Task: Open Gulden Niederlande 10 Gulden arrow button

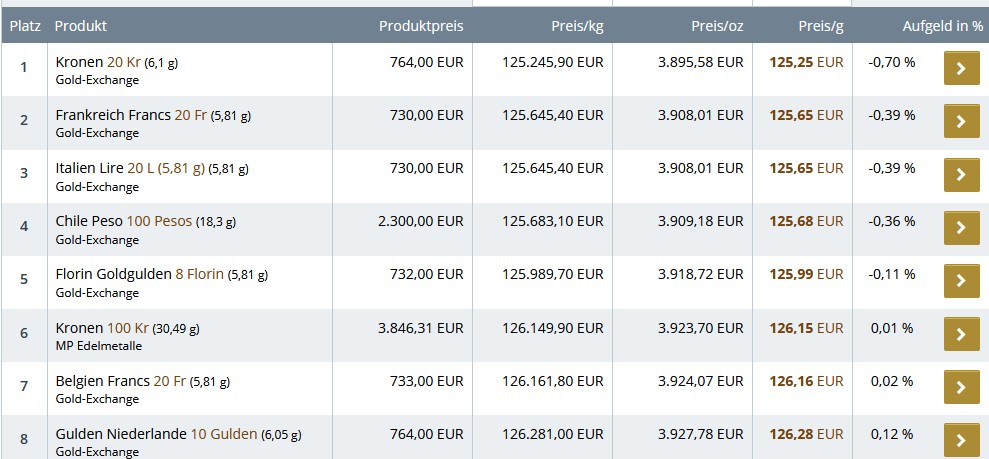Action: point(961,440)
